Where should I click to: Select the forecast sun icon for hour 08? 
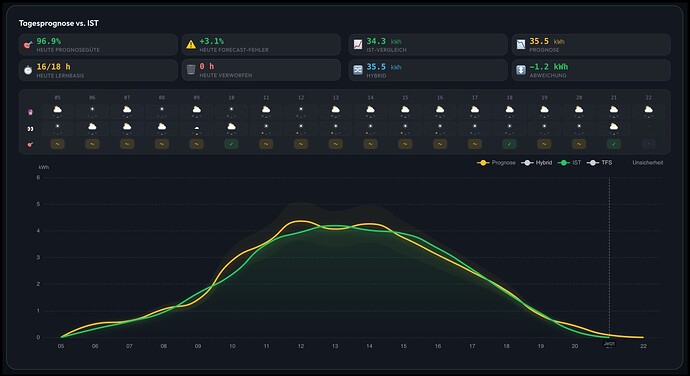pyautogui.click(x=162, y=109)
